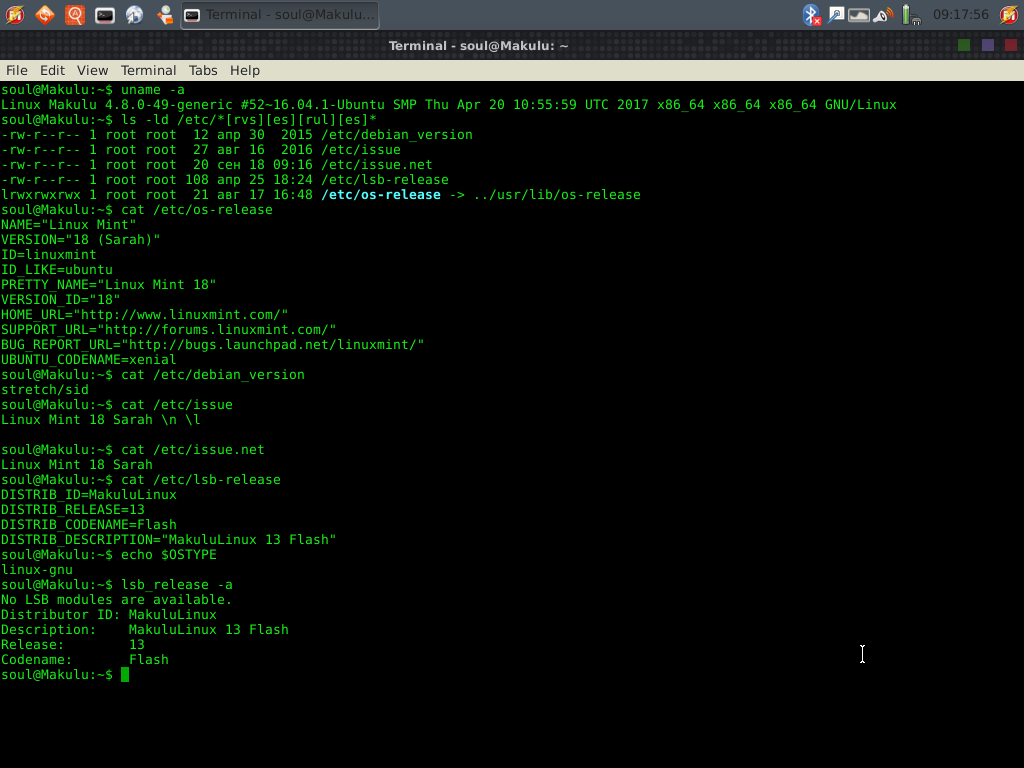Click the green window title-bar button
This screenshot has height=768, width=1024.
click(964, 44)
